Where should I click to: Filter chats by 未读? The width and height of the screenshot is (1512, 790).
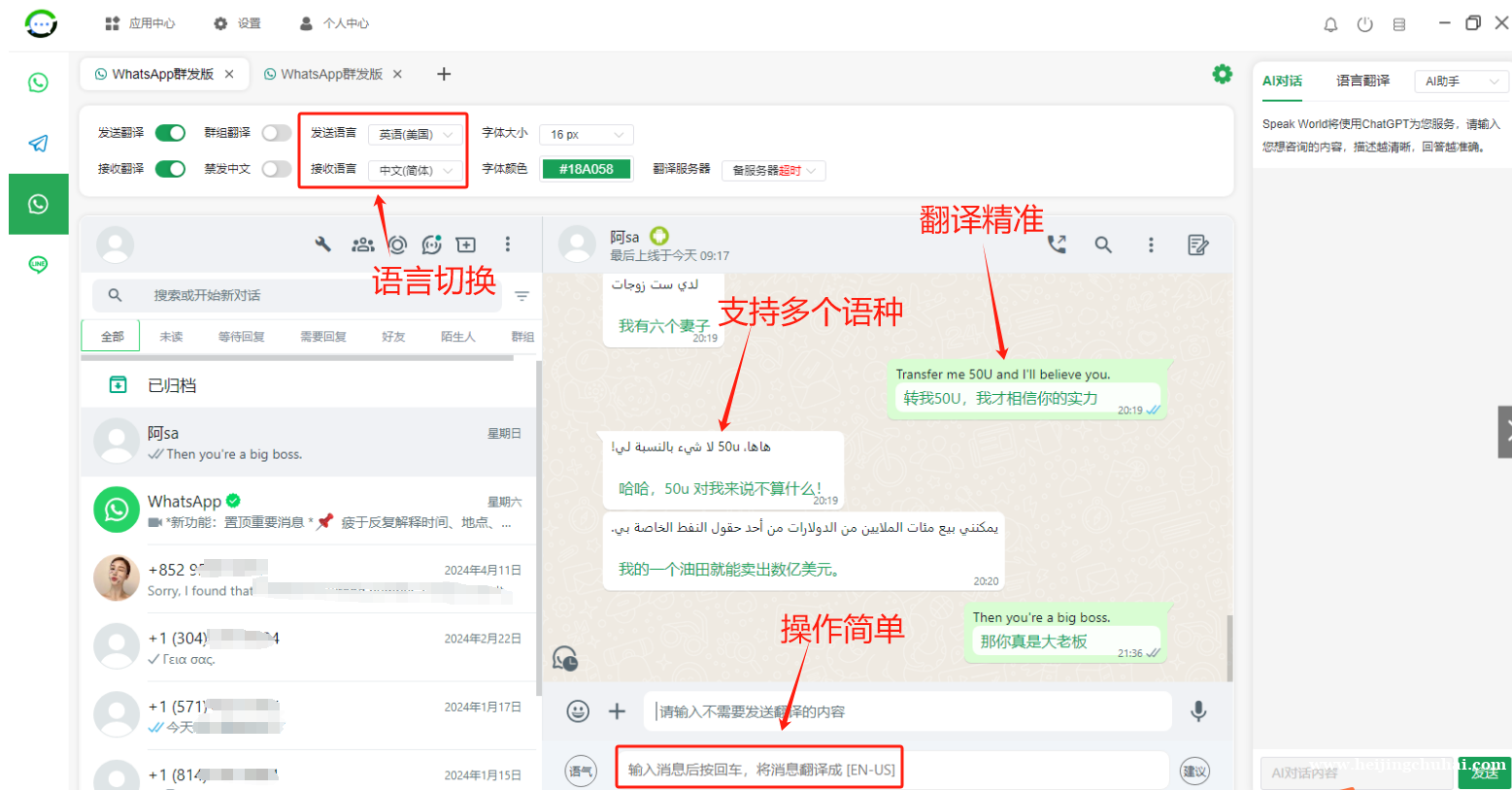click(x=171, y=336)
